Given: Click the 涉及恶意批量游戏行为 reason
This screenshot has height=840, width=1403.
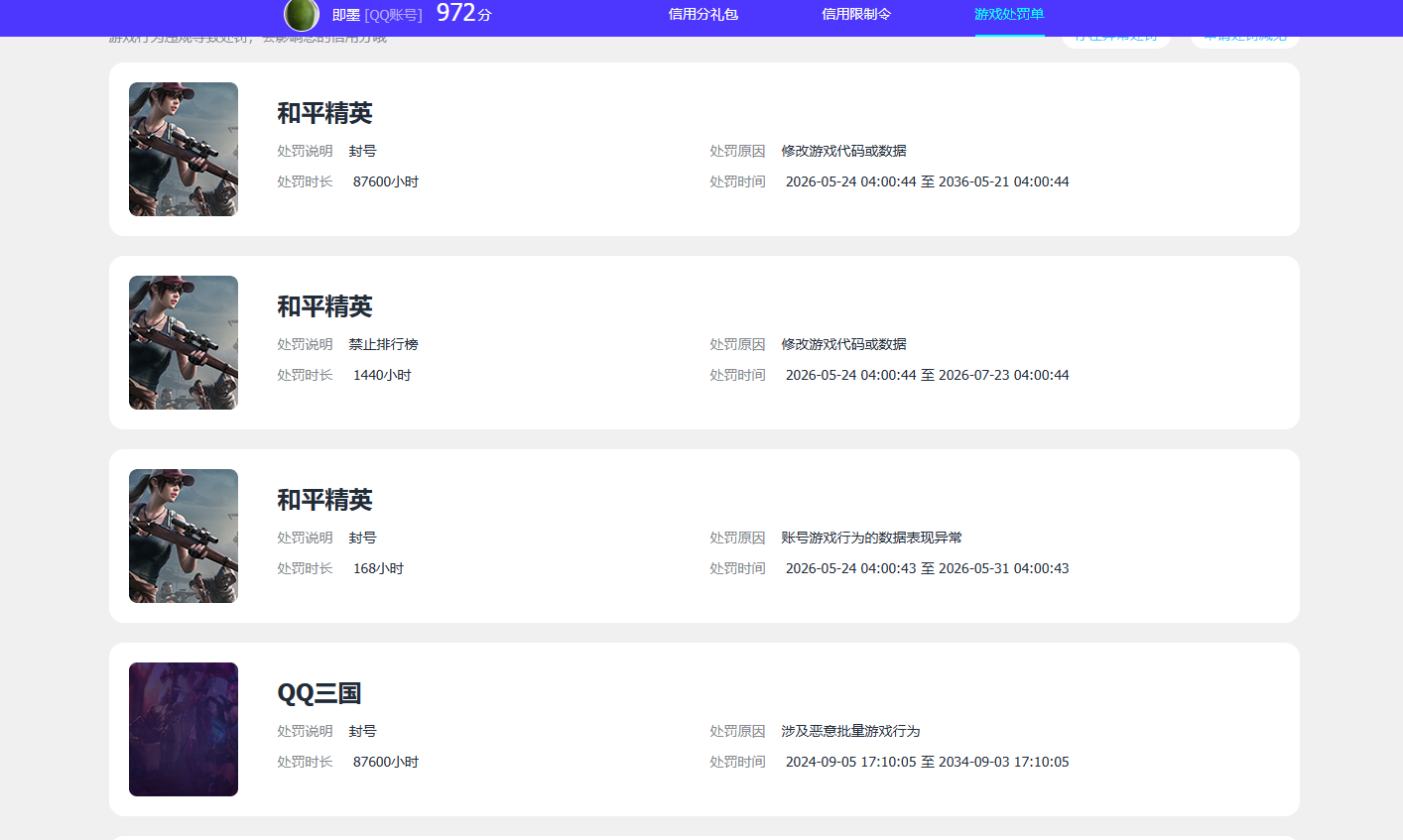Looking at the screenshot, I should [850, 731].
